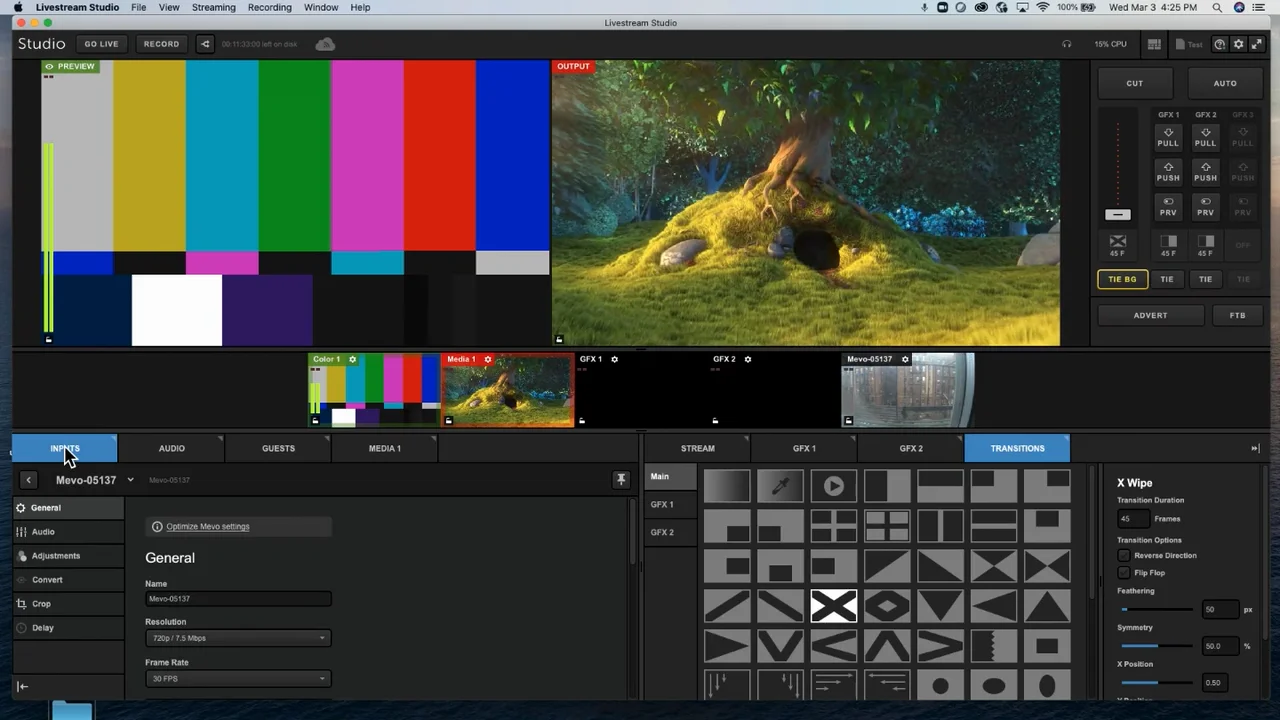This screenshot has width=1280, height=720.
Task: Click the share icon next to Record
Action: pyautogui.click(x=205, y=44)
